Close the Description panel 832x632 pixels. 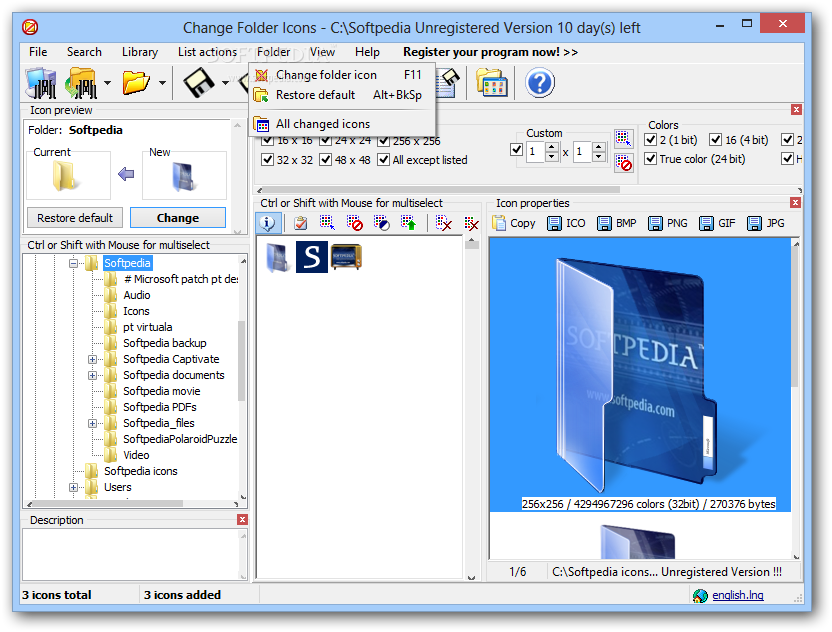tap(242, 520)
